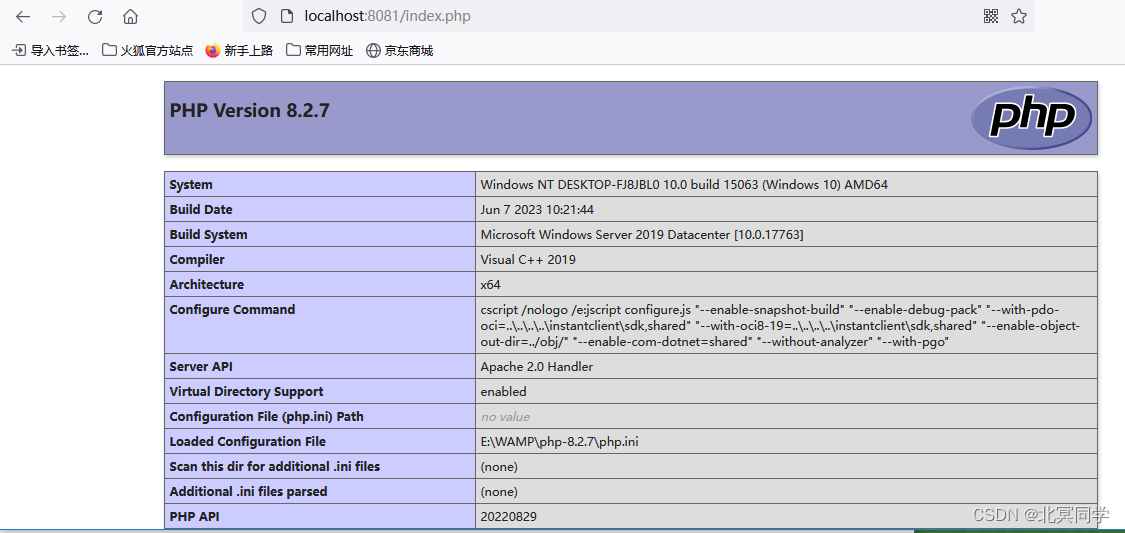The width and height of the screenshot is (1125, 533).
Task: Click the 'Jun 7 2023 10:21:44' value
Action: [x=537, y=209]
